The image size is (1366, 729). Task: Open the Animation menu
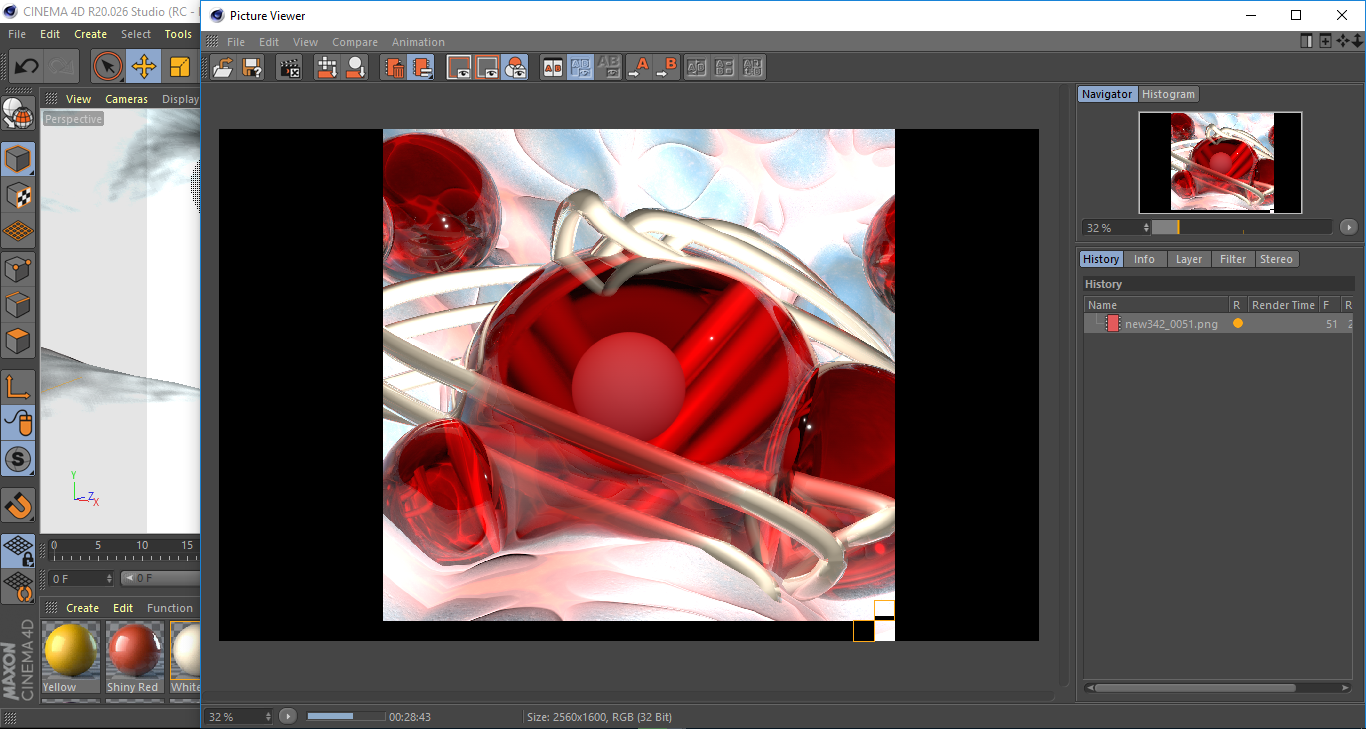418,42
